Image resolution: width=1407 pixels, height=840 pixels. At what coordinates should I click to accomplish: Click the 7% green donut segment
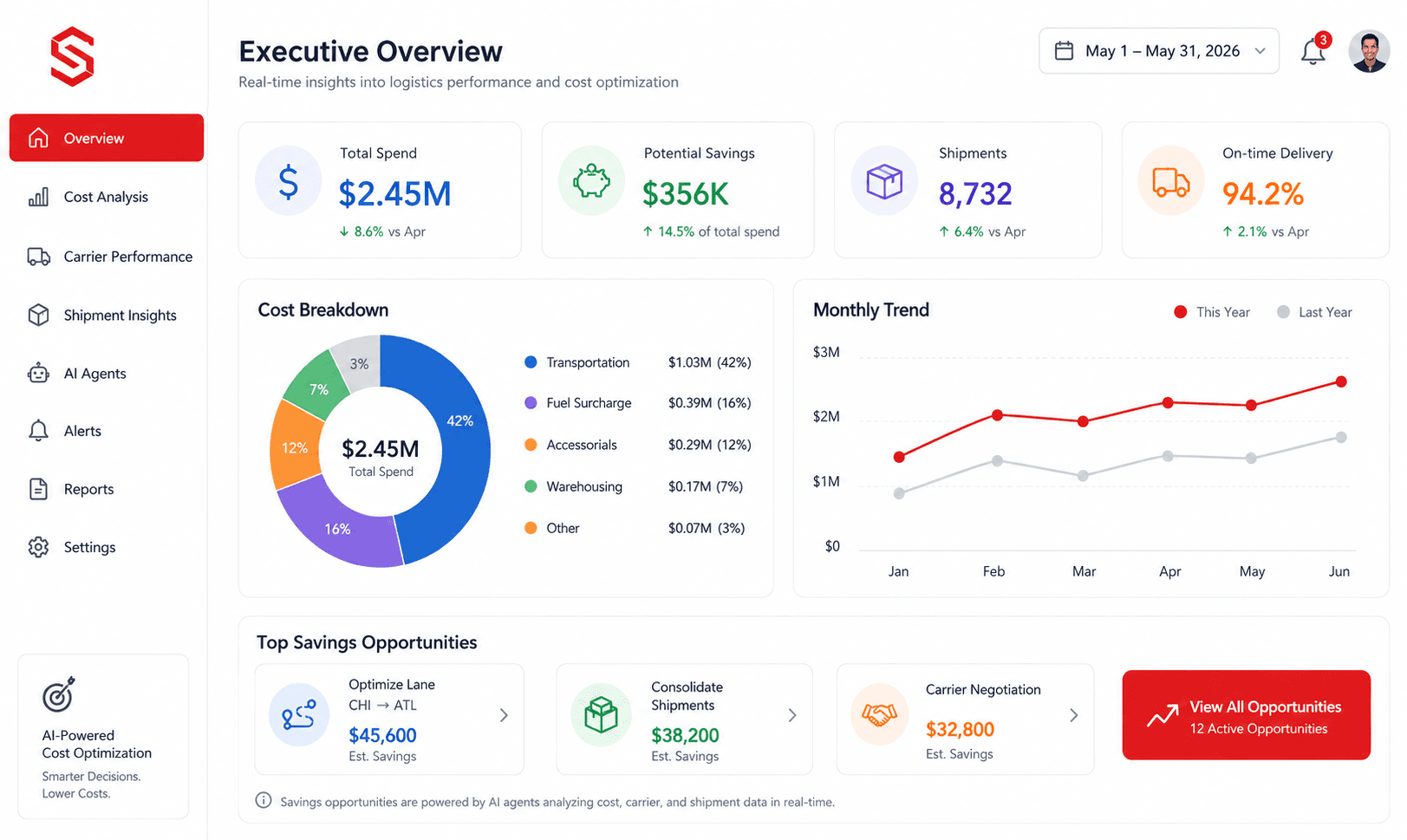click(x=317, y=387)
